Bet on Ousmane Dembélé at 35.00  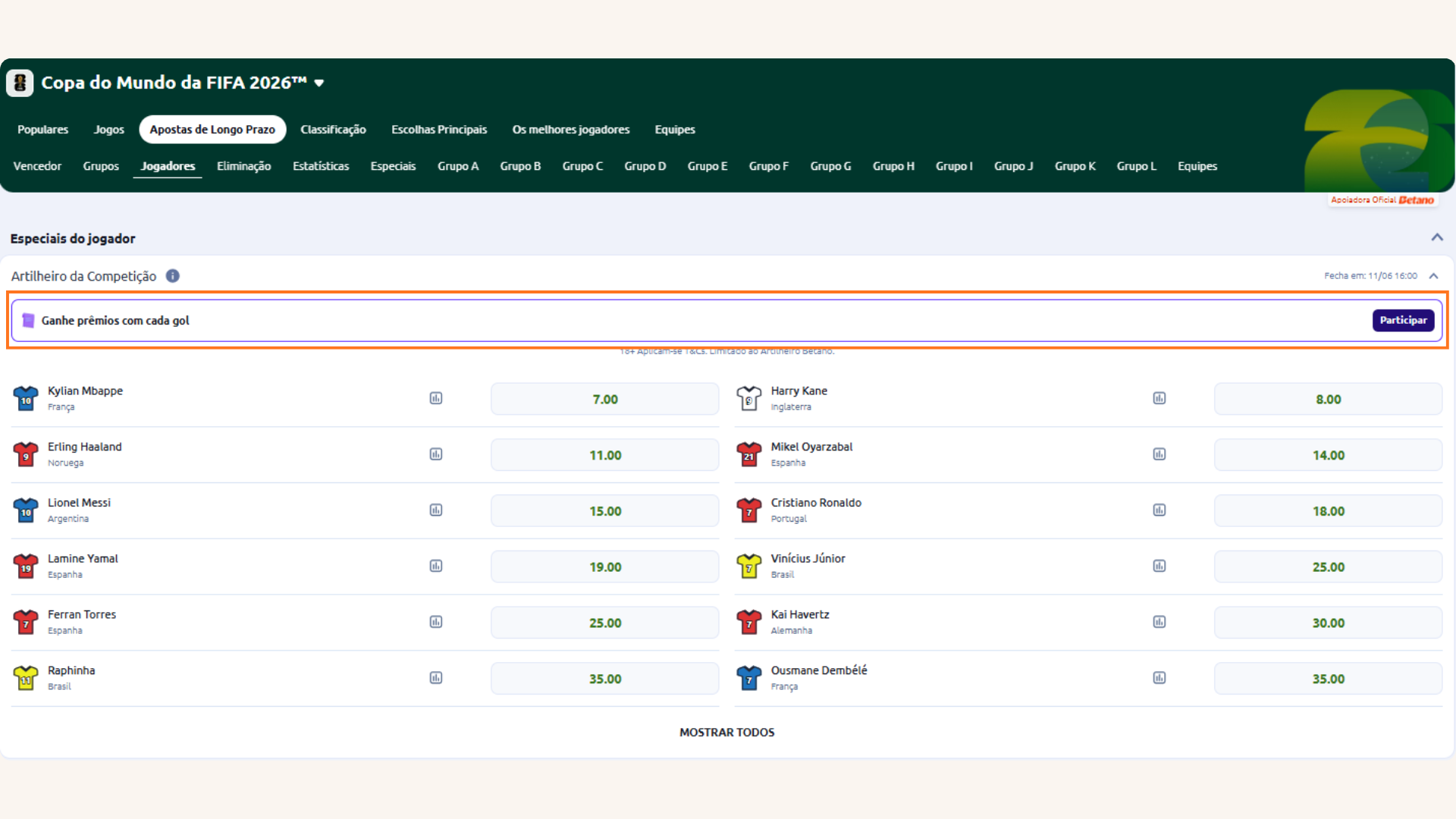pyautogui.click(x=1329, y=679)
